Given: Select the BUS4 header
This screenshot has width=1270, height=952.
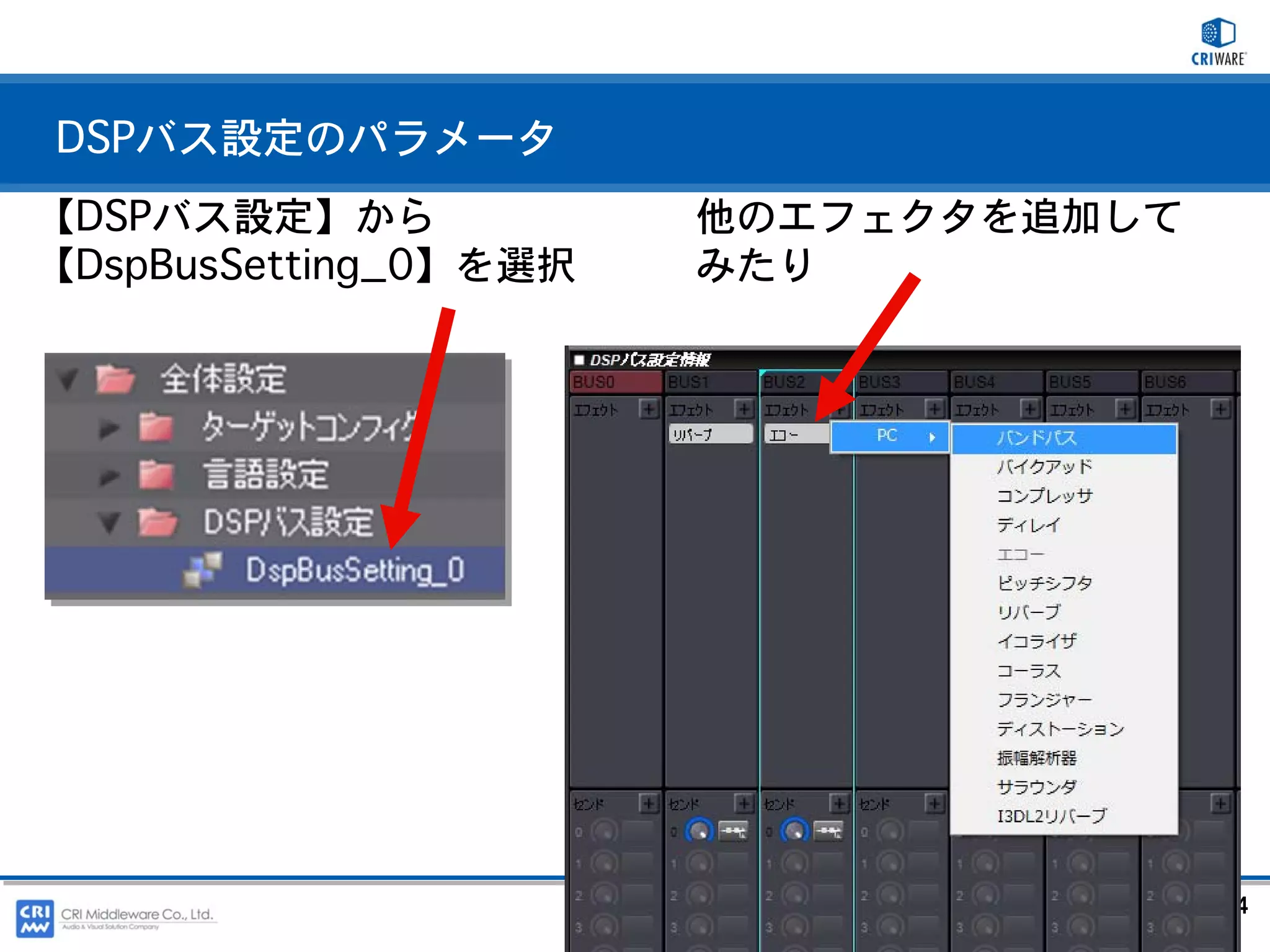Looking at the screenshot, I should coord(997,382).
